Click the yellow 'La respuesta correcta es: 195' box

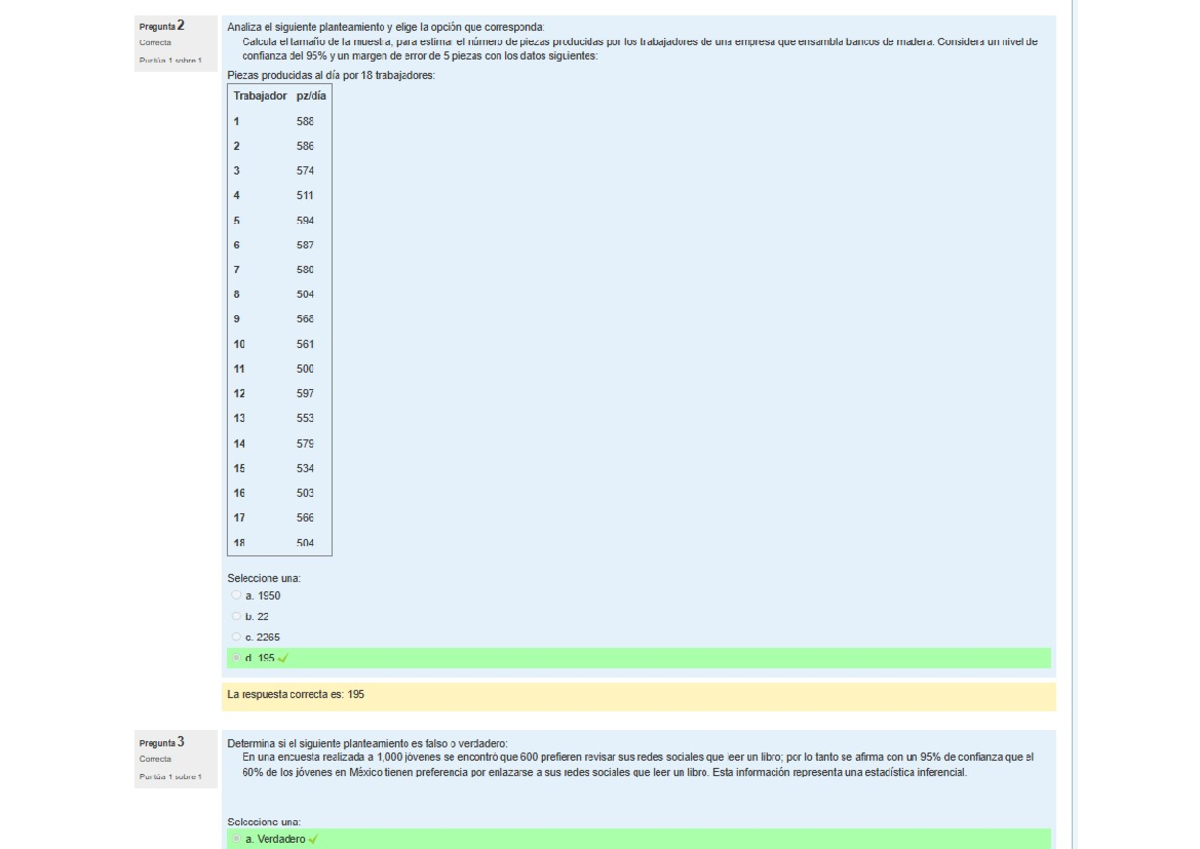638,695
